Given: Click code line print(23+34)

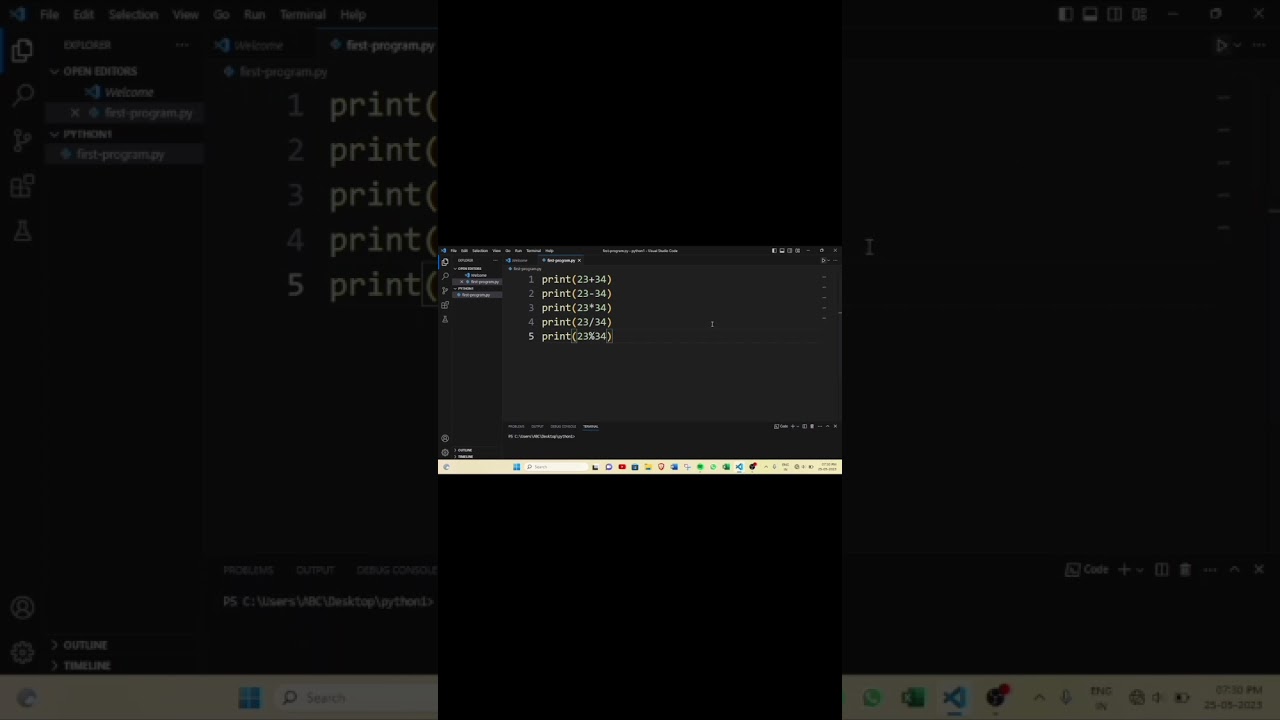Looking at the screenshot, I should pos(576,279).
